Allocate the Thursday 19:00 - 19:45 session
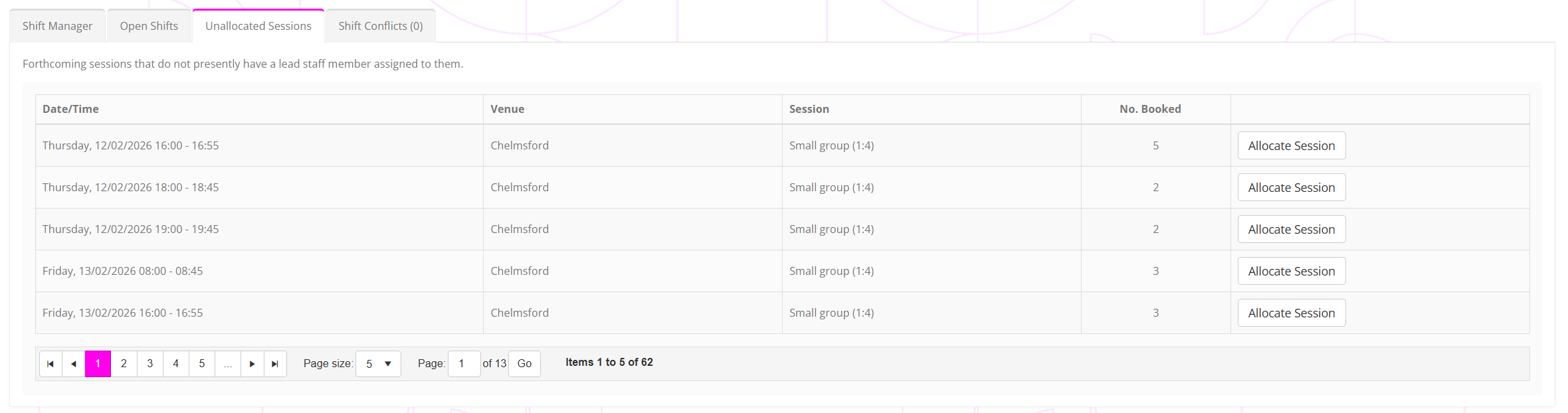 [x=1291, y=229]
